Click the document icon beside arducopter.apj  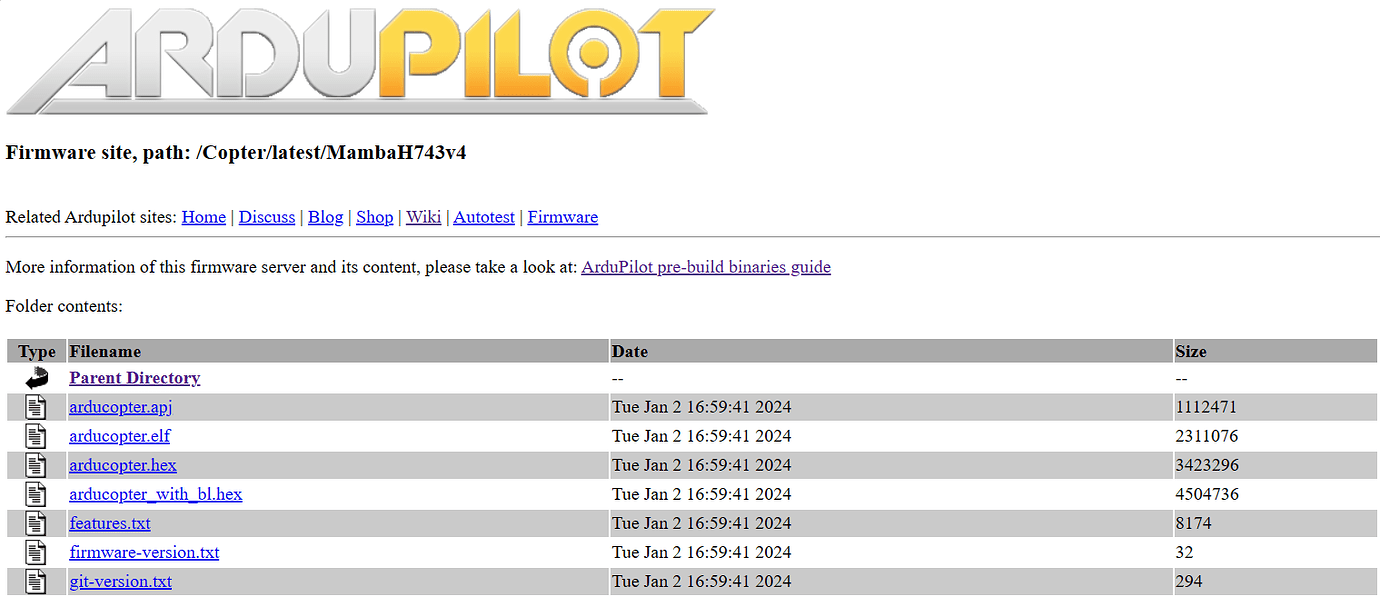(x=37, y=406)
